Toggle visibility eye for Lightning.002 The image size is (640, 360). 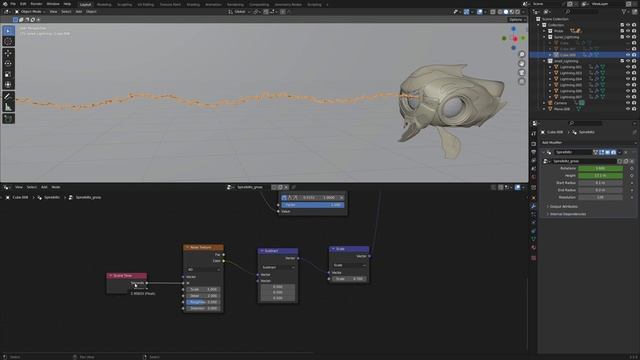628,67
